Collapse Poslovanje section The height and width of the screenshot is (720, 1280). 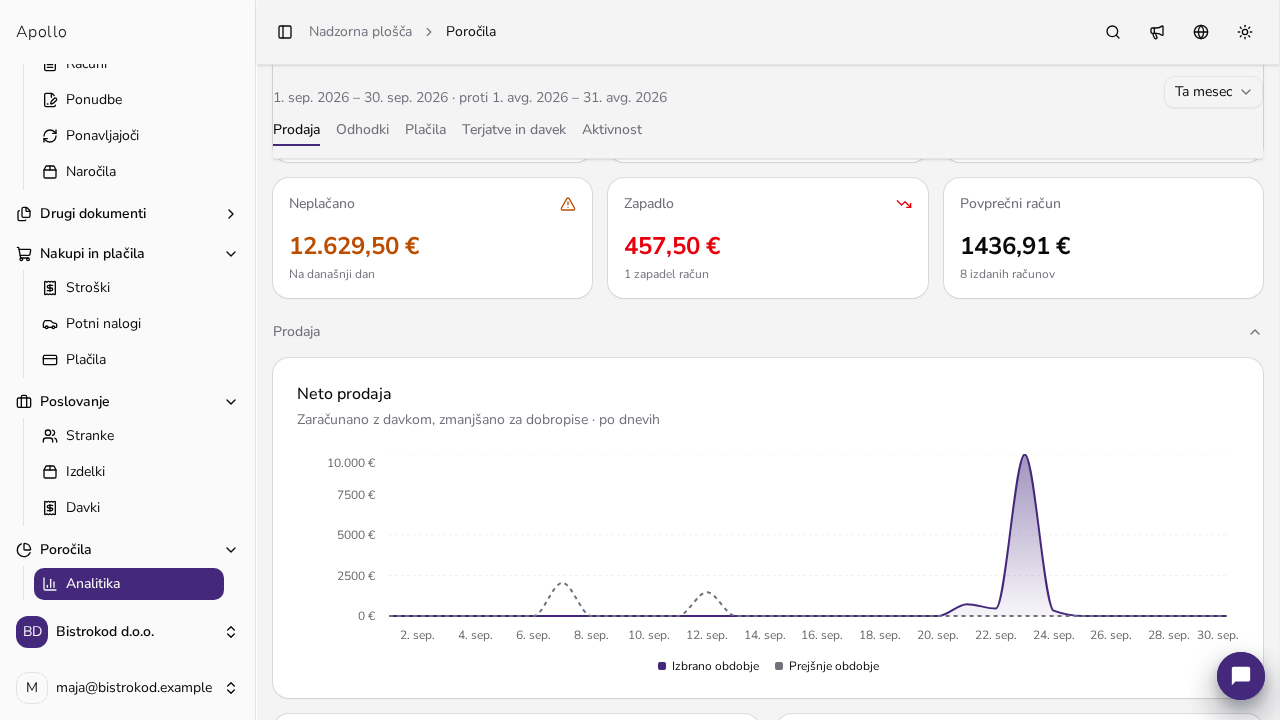127,402
